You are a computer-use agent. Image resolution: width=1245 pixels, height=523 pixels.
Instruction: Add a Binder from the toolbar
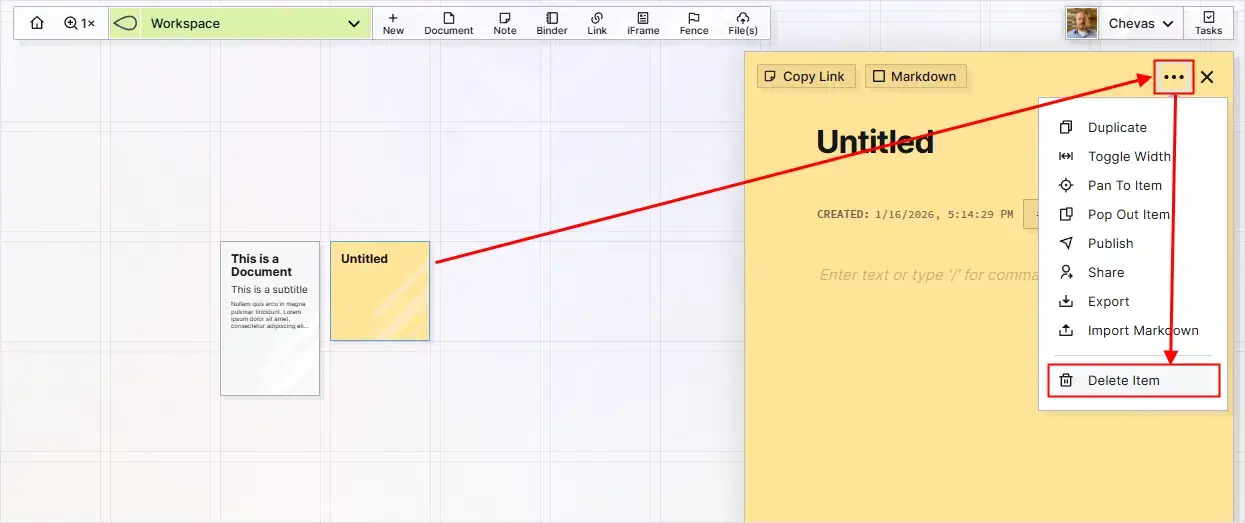pos(552,23)
